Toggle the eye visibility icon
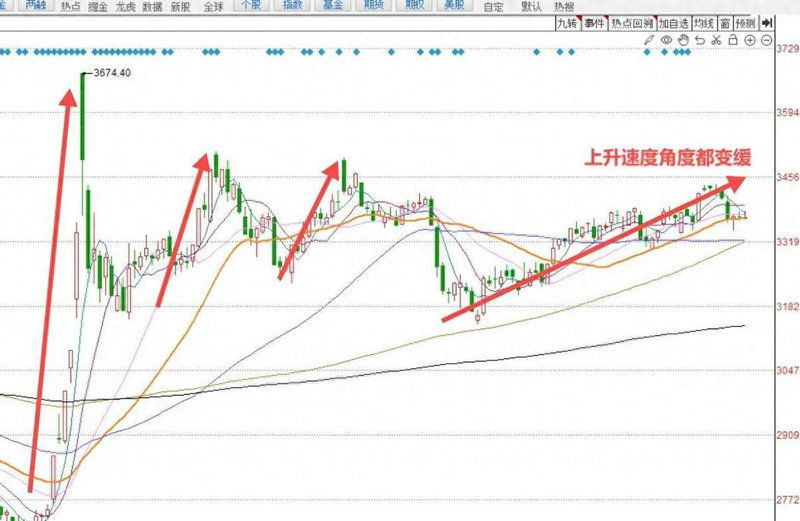Screen dimensions: 800x521 coord(666,40)
